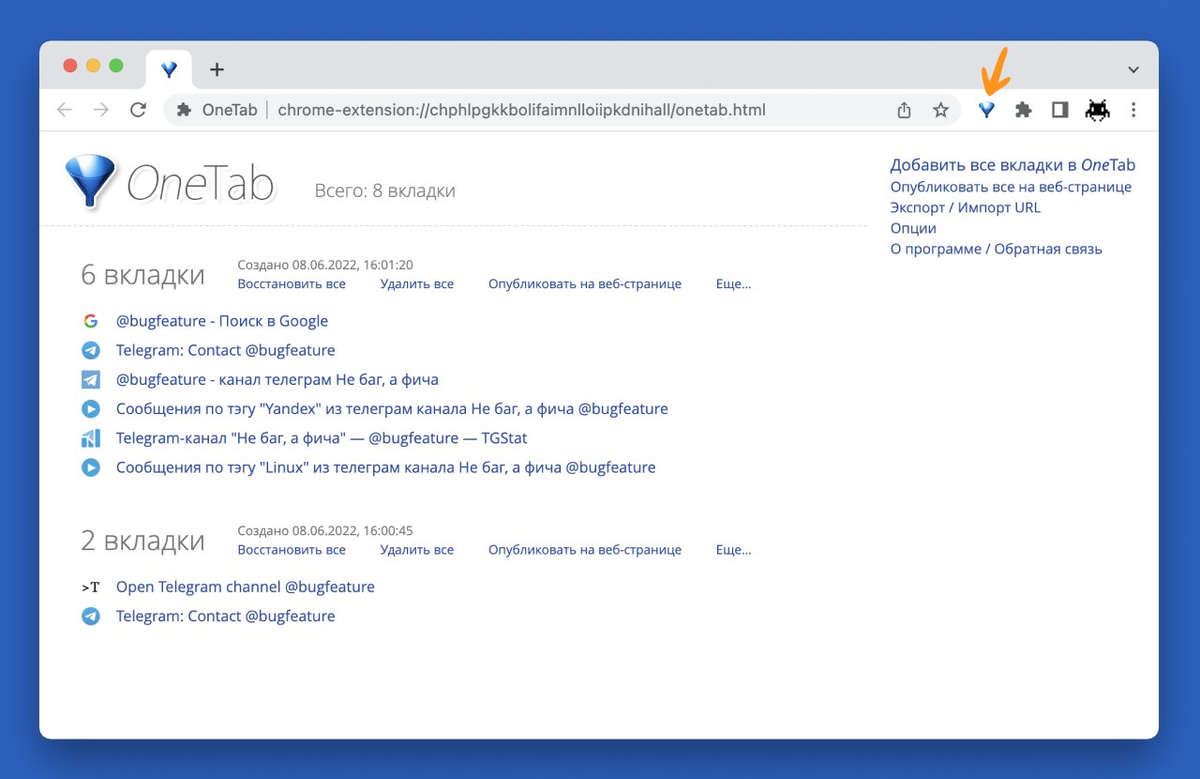The height and width of the screenshot is (779, 1200).
Task: Open the Yandex tag messages link
Action: coord(392,409)
